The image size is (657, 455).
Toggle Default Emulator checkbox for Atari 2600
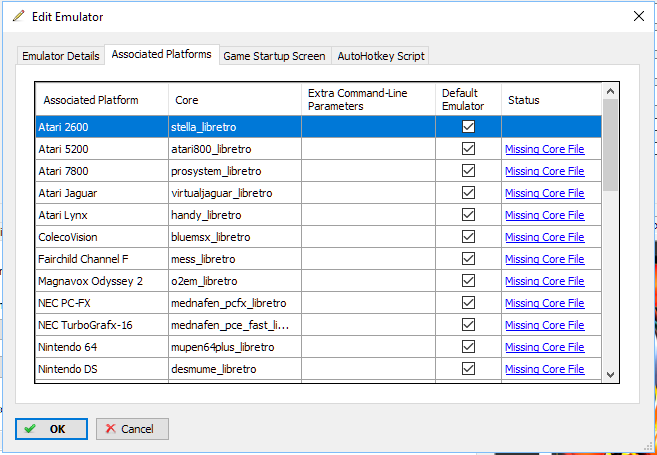[468, 127]
